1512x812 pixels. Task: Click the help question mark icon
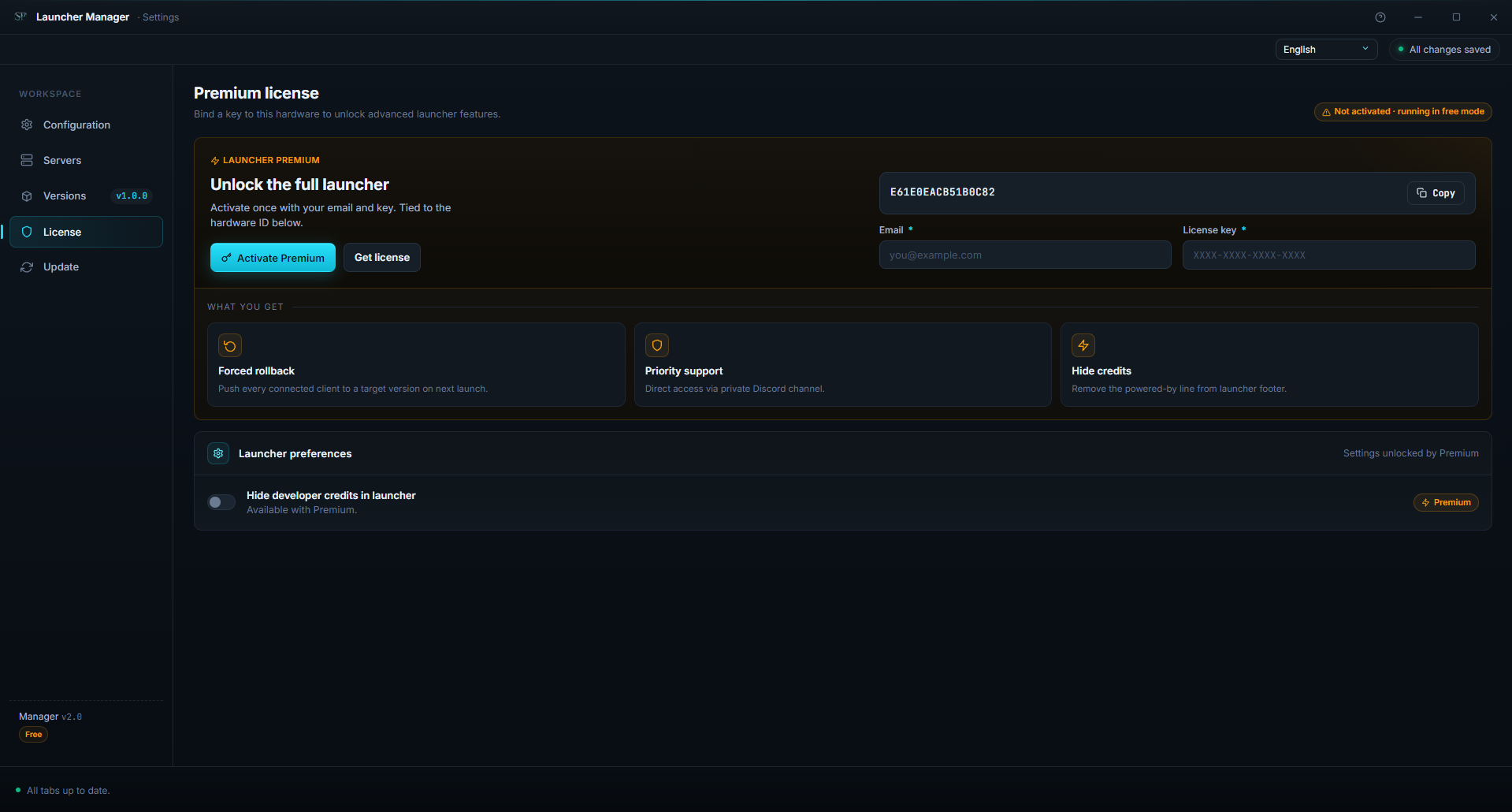coord(1380,17)
